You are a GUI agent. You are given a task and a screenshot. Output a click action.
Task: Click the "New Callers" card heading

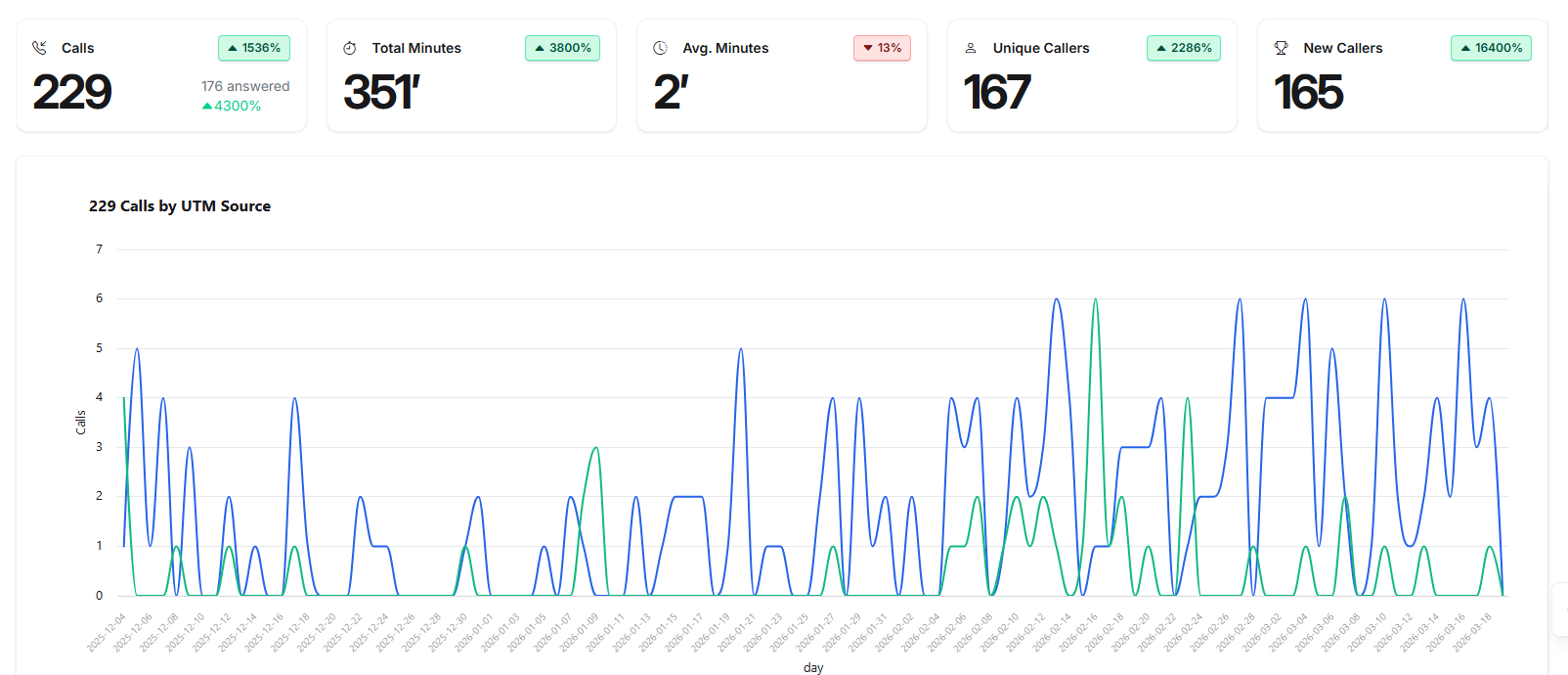[1343, 48]
